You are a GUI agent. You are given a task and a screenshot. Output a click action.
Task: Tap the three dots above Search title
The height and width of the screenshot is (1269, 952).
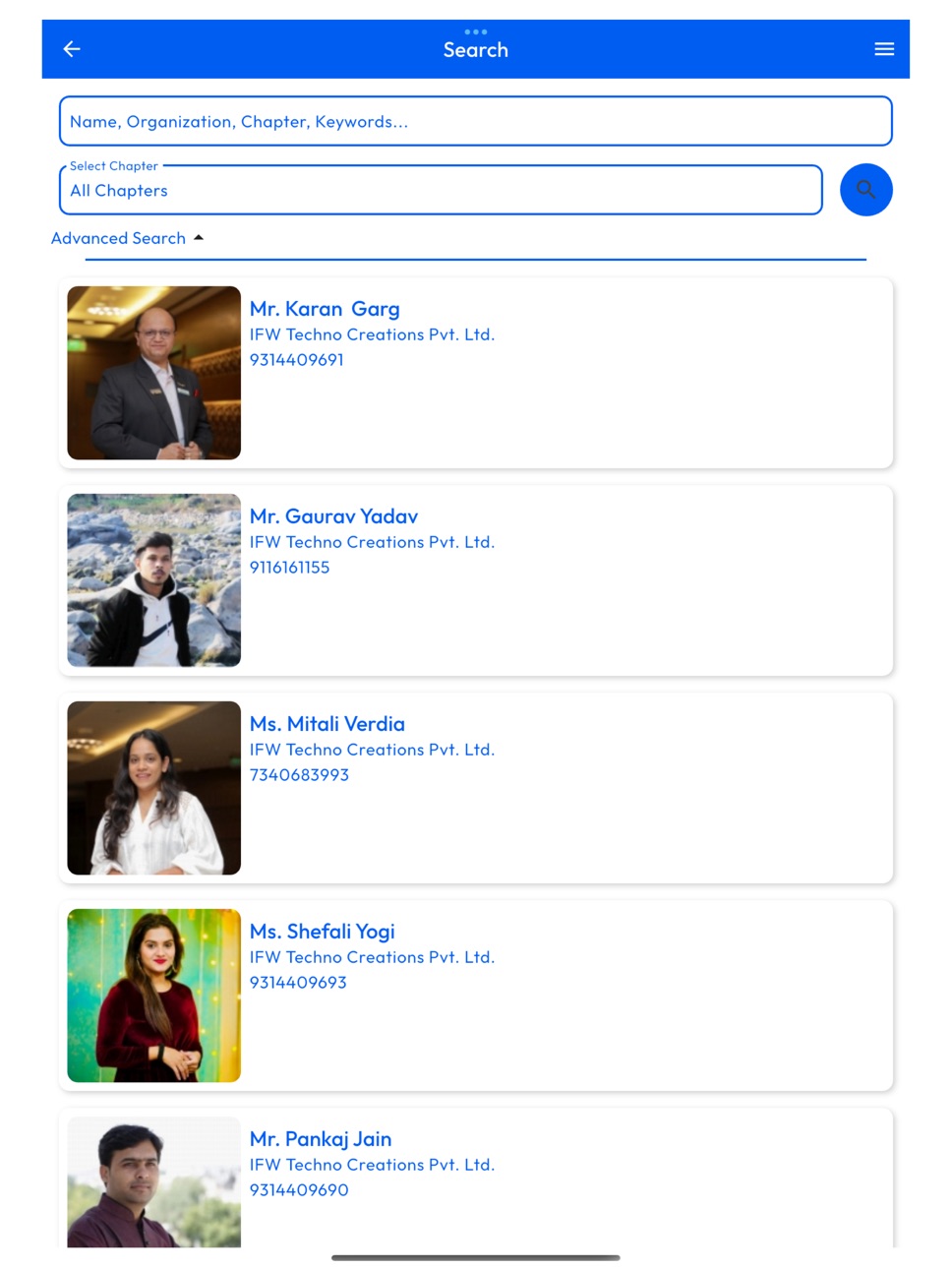coord(476,31)
